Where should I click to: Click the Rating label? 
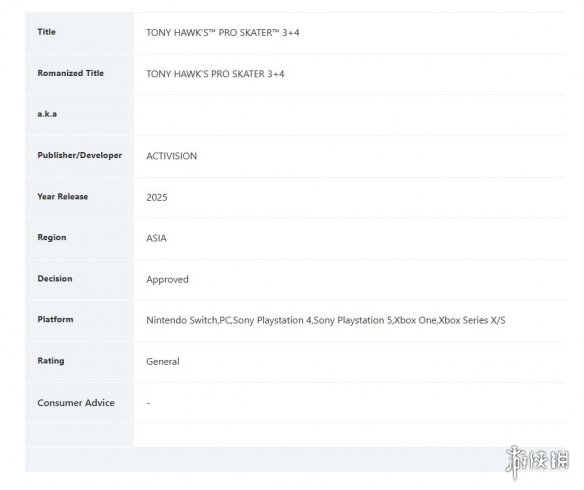coord(51,361)
